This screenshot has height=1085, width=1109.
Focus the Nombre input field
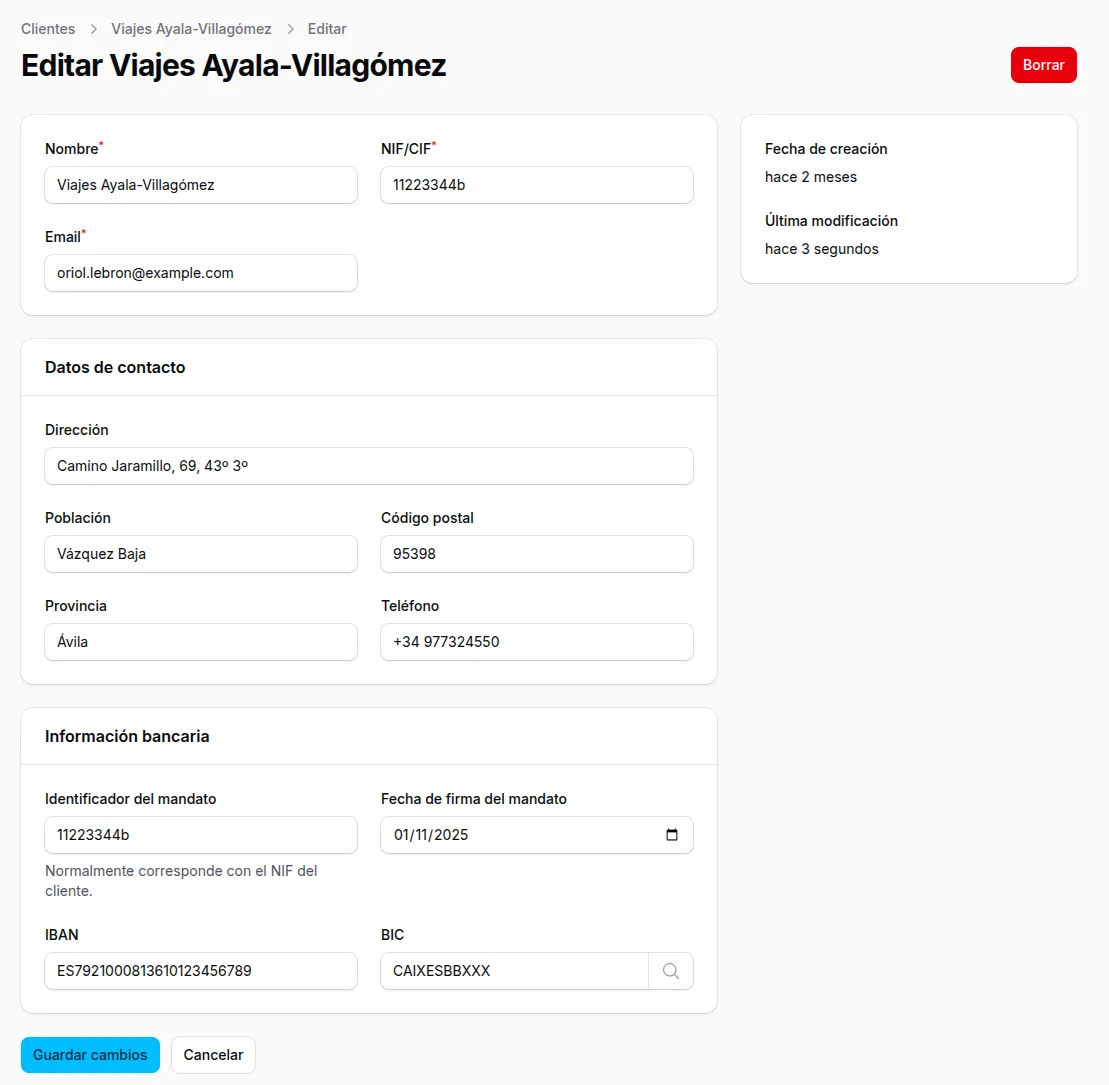201,185
